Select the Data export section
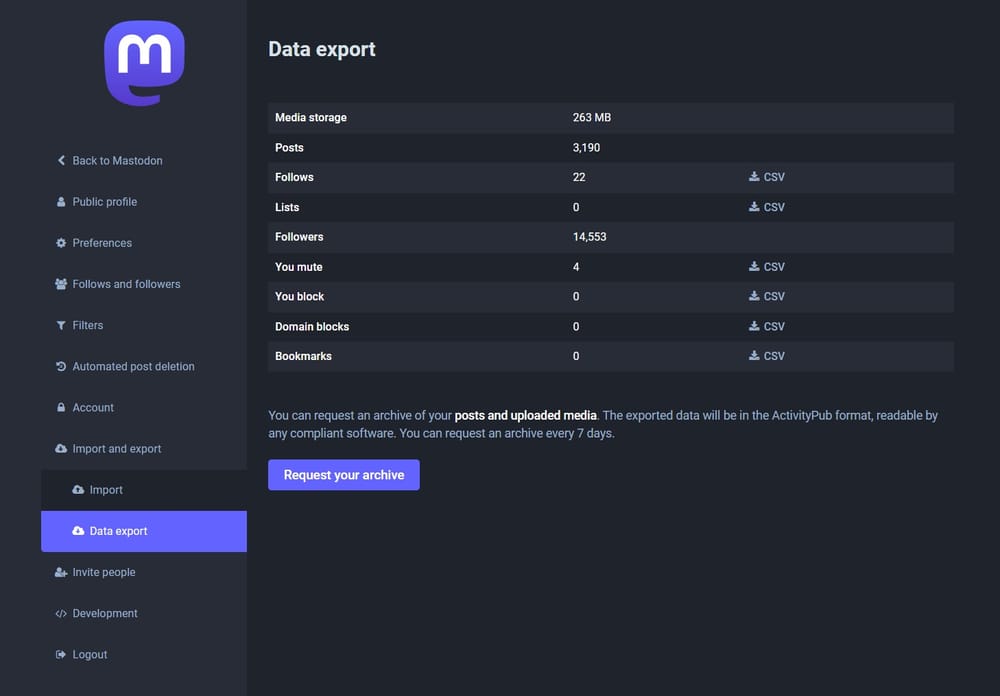The height and width of the screenshot is (696, 1000). (x=110, y=531)
